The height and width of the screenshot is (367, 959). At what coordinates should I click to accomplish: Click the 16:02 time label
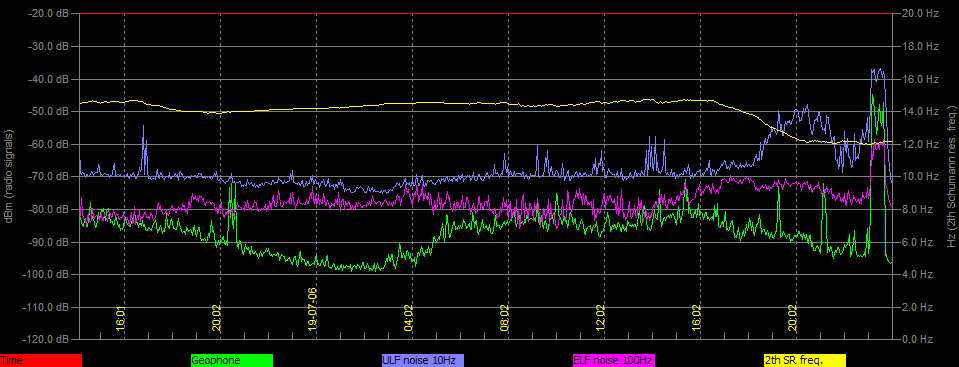697,319
